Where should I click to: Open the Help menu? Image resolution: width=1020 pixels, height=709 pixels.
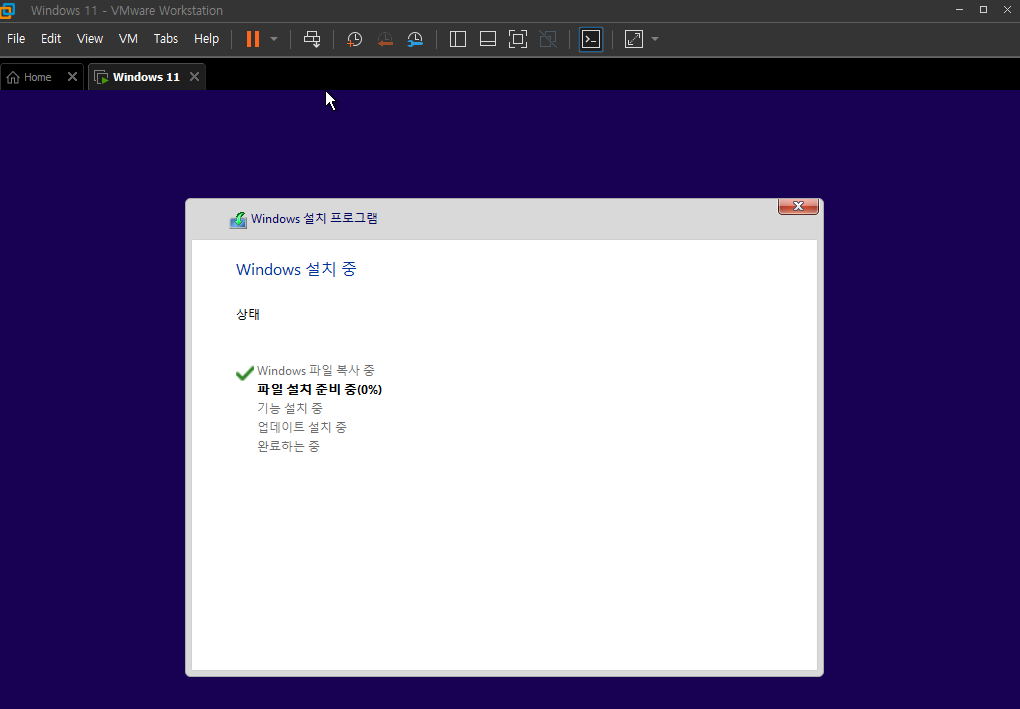206,39
